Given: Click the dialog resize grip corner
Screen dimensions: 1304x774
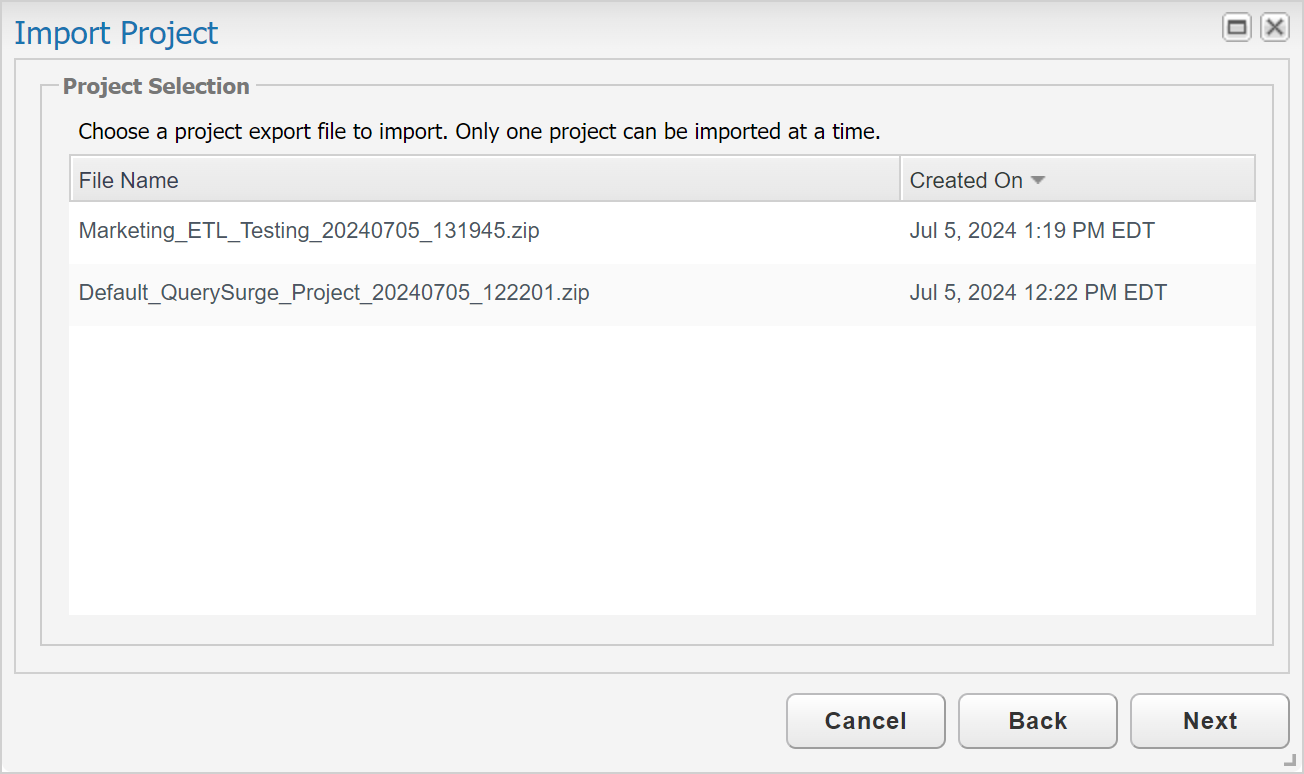Looking at the screenshot, I should (x=1295, y=765).
